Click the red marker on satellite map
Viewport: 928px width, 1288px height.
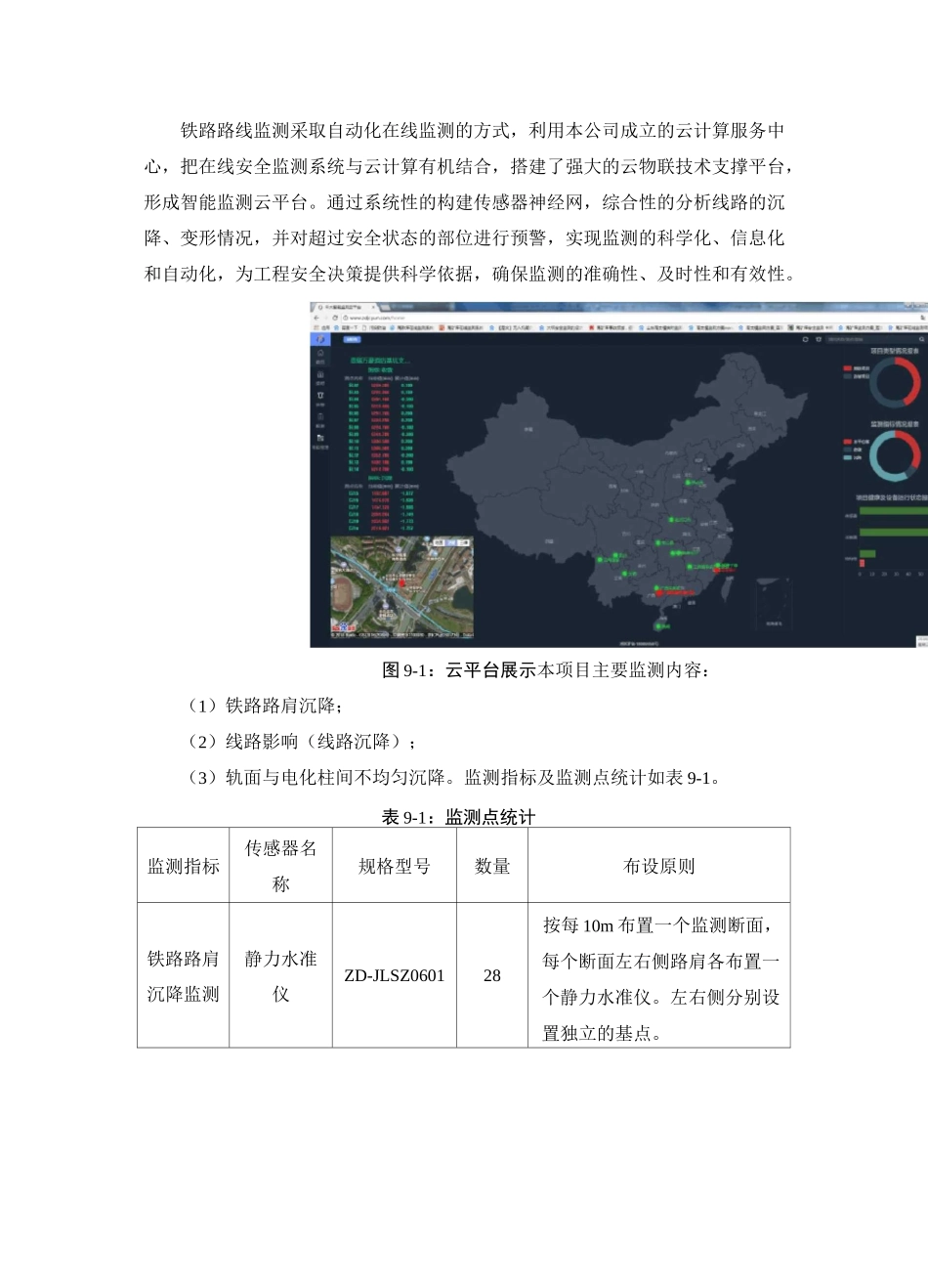pos(401,582)
